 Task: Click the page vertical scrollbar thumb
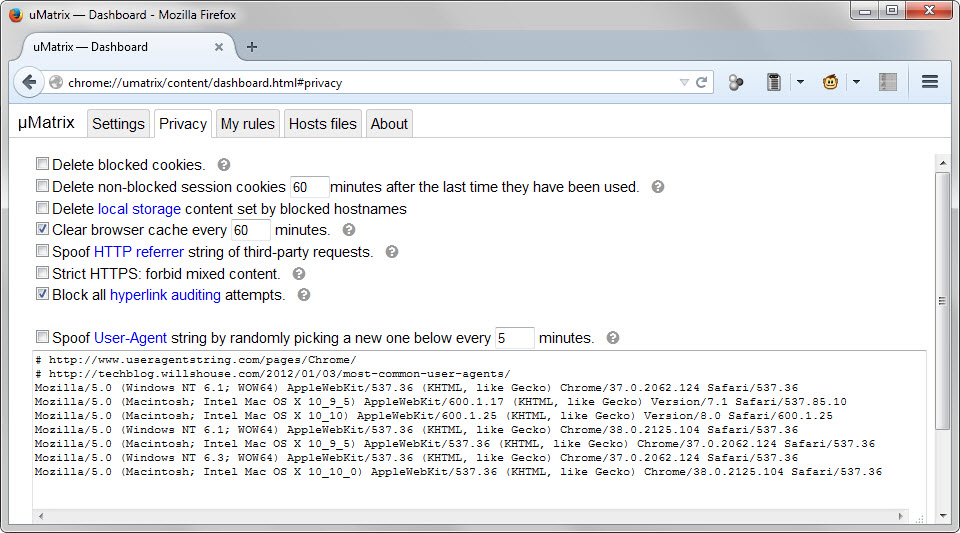pos(942,300)
